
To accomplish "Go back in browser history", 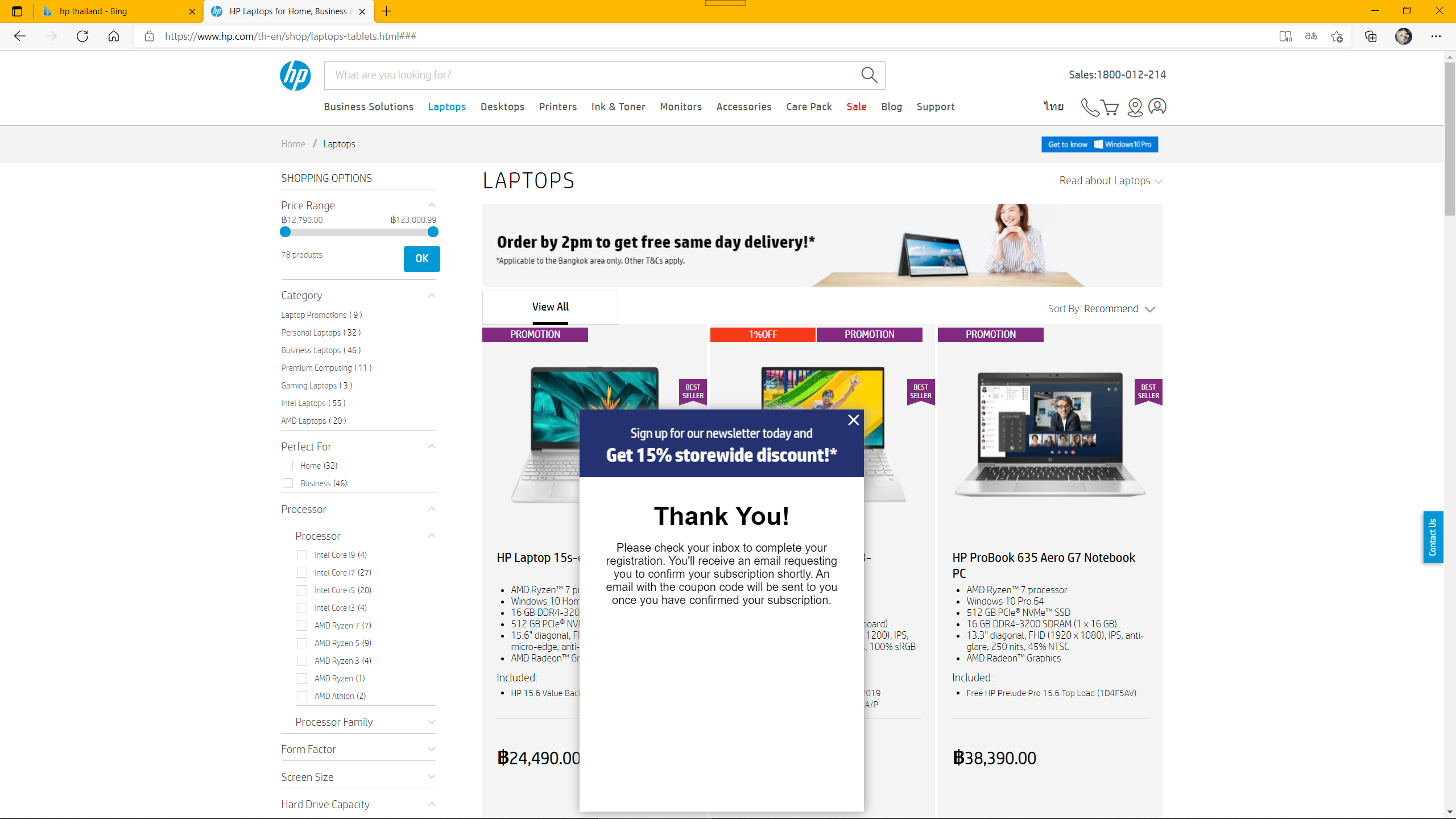I will click(x=20, y=36).
